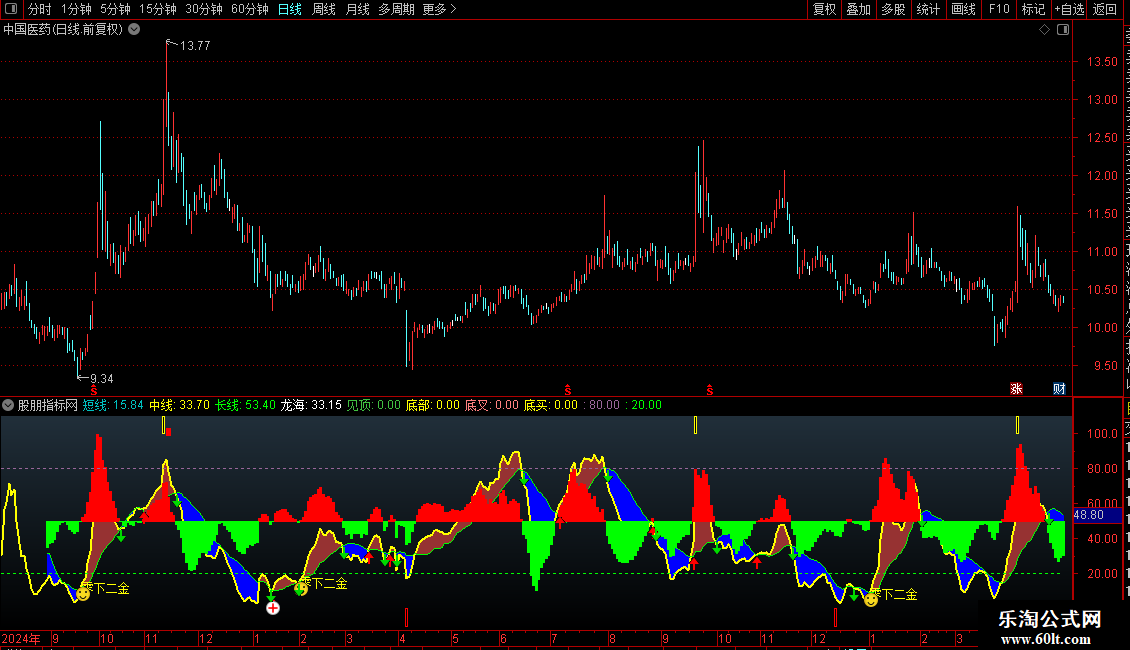
Task: Click the 2024年 date axis label
Action: 20,639
